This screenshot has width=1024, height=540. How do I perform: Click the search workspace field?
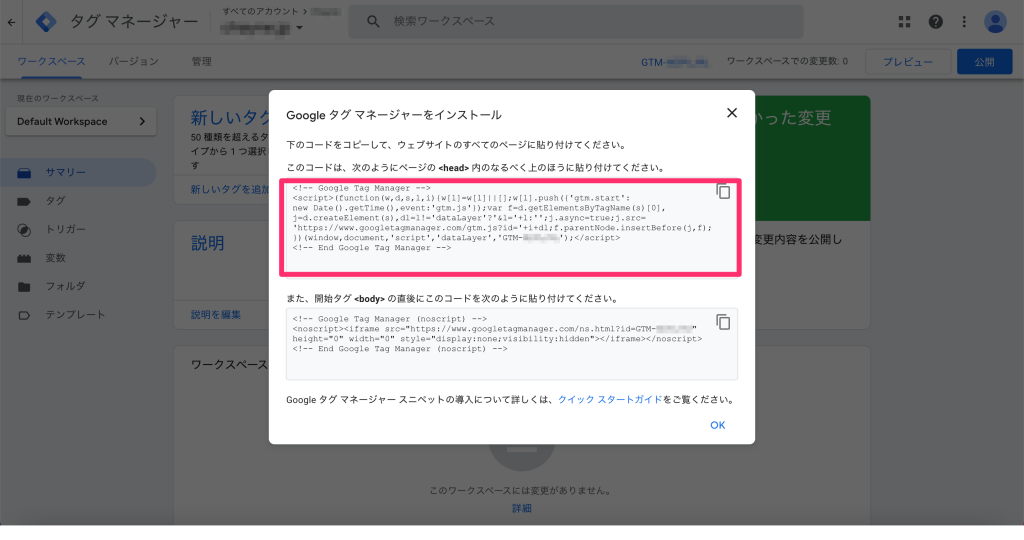tap(575, 22)
